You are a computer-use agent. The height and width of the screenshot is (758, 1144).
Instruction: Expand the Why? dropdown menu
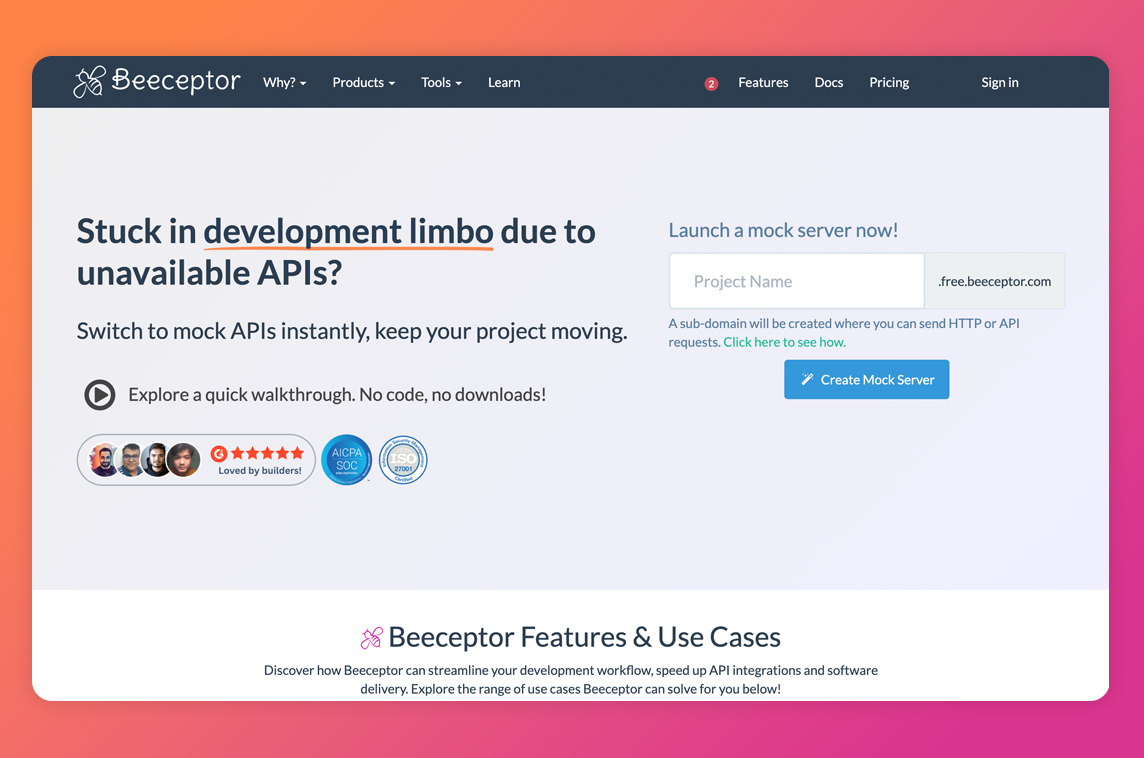(x=285, y=82)
